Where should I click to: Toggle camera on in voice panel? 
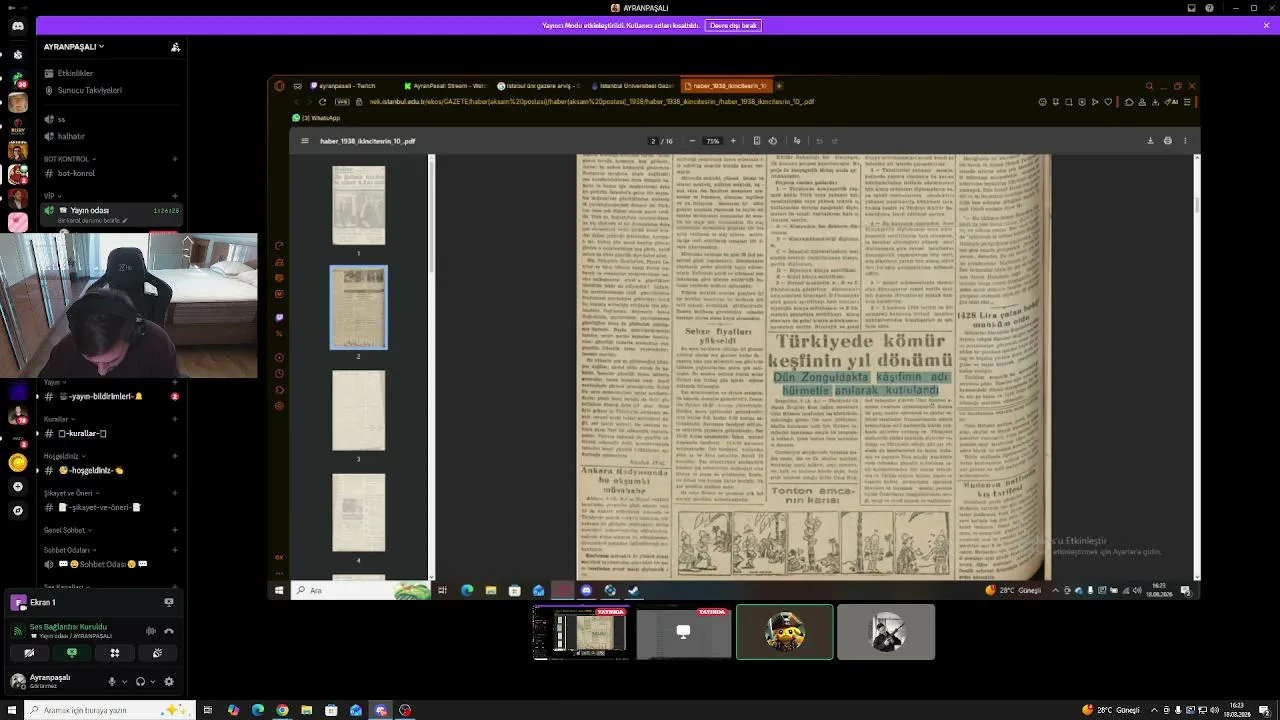[x=29, y=653]
